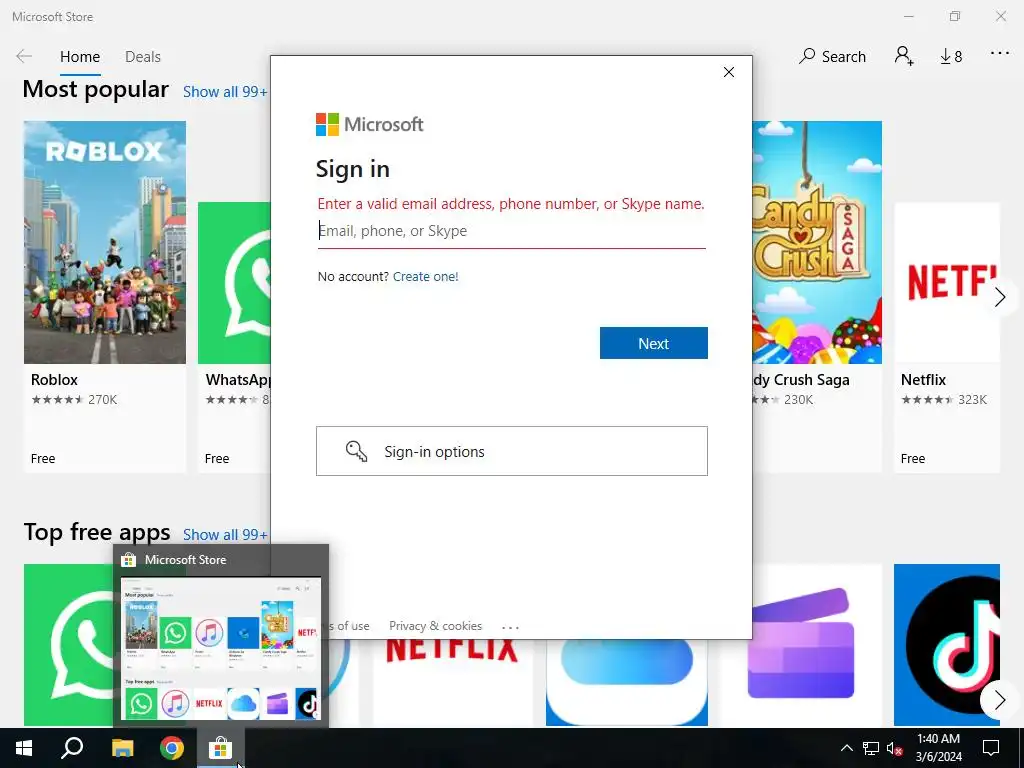Screen dimensions: 1024x768
Task: Open the Privacy & cookies link
Action: pyautogui.click(x=436, y=626)
